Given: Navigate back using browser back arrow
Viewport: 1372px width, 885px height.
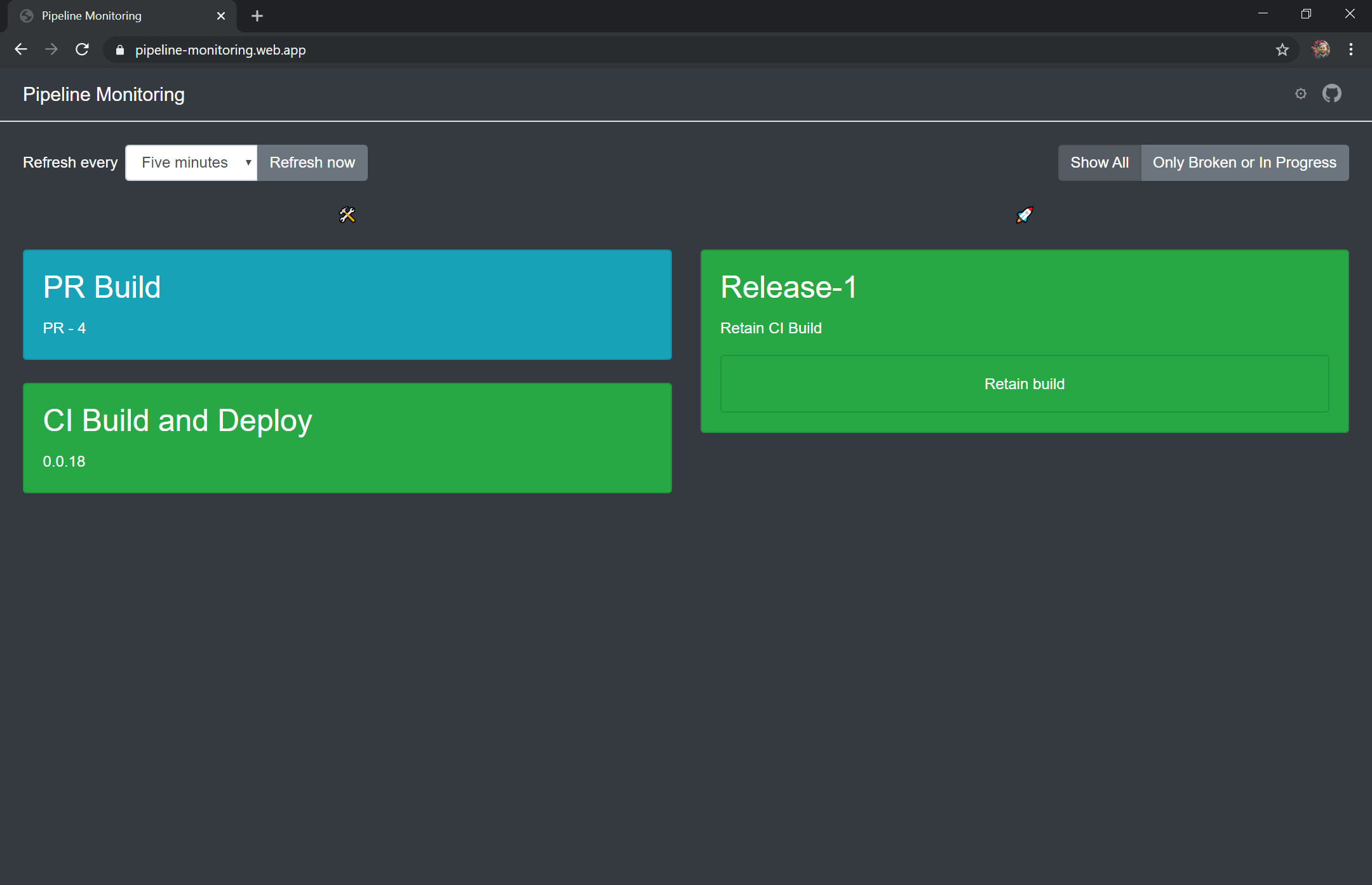Looking at the screenshot, I should (x=20, y=50).
